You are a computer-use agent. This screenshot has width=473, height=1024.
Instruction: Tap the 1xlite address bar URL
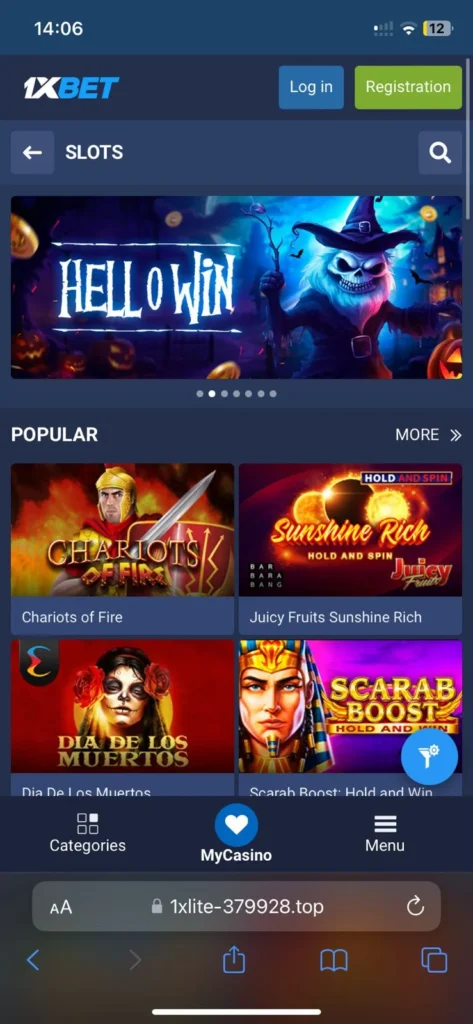coord(246,906)
